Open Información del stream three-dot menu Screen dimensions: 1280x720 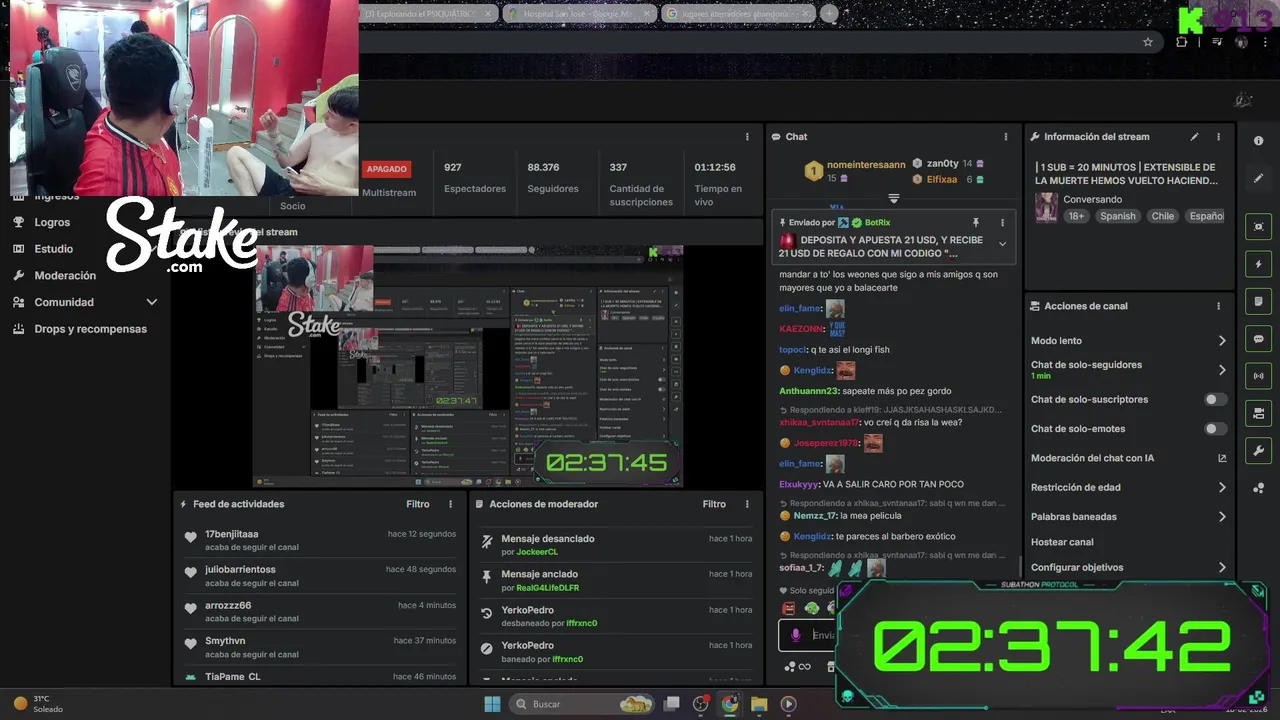point(1218,137)
